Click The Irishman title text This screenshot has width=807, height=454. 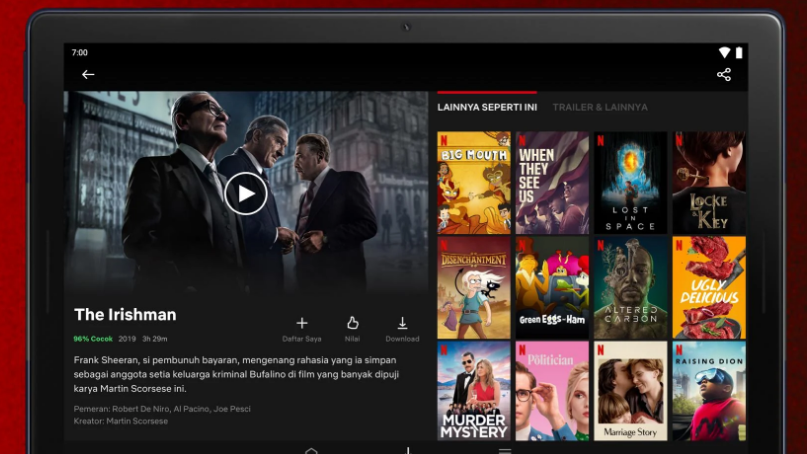(125, 315)
